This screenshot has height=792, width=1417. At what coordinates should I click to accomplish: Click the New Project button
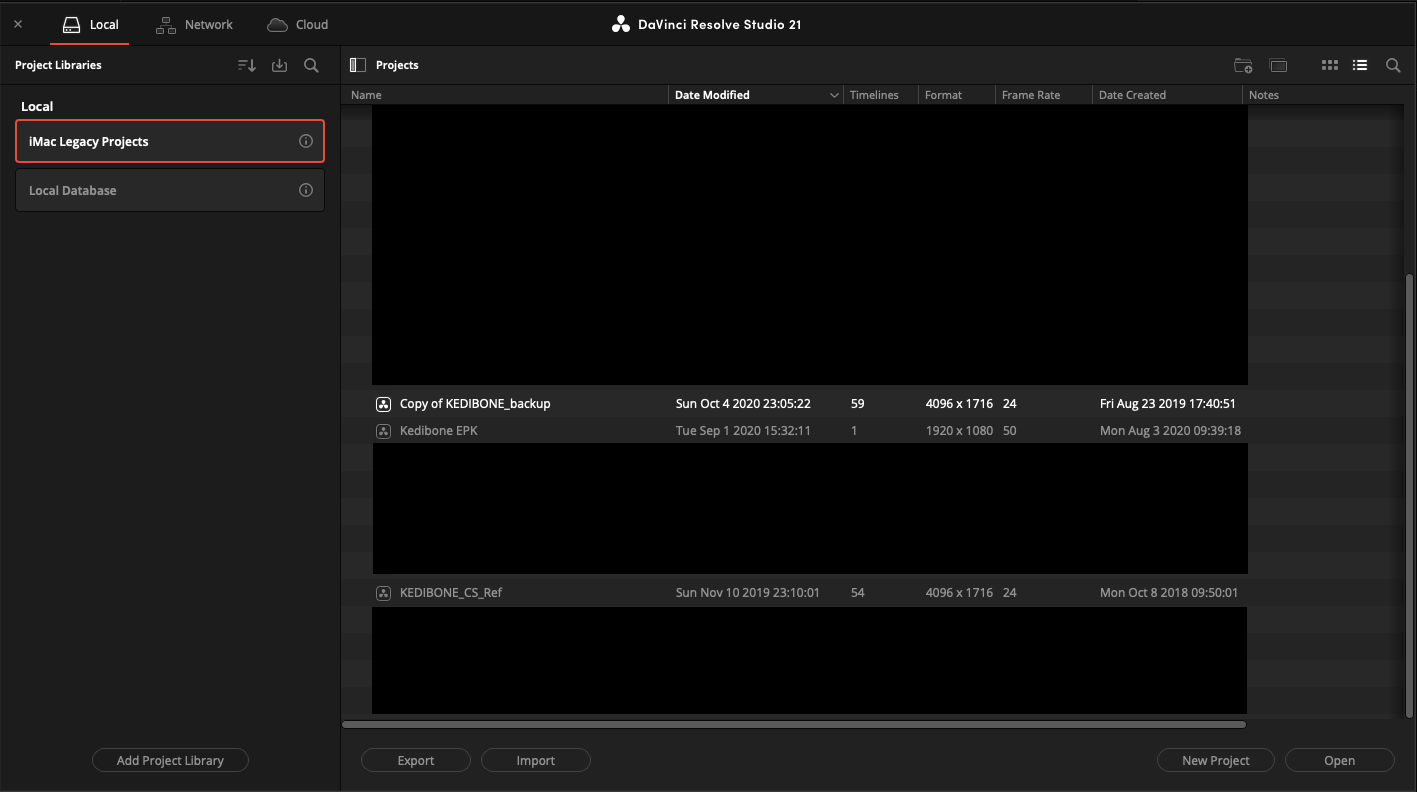click(x=1216, y=761)
